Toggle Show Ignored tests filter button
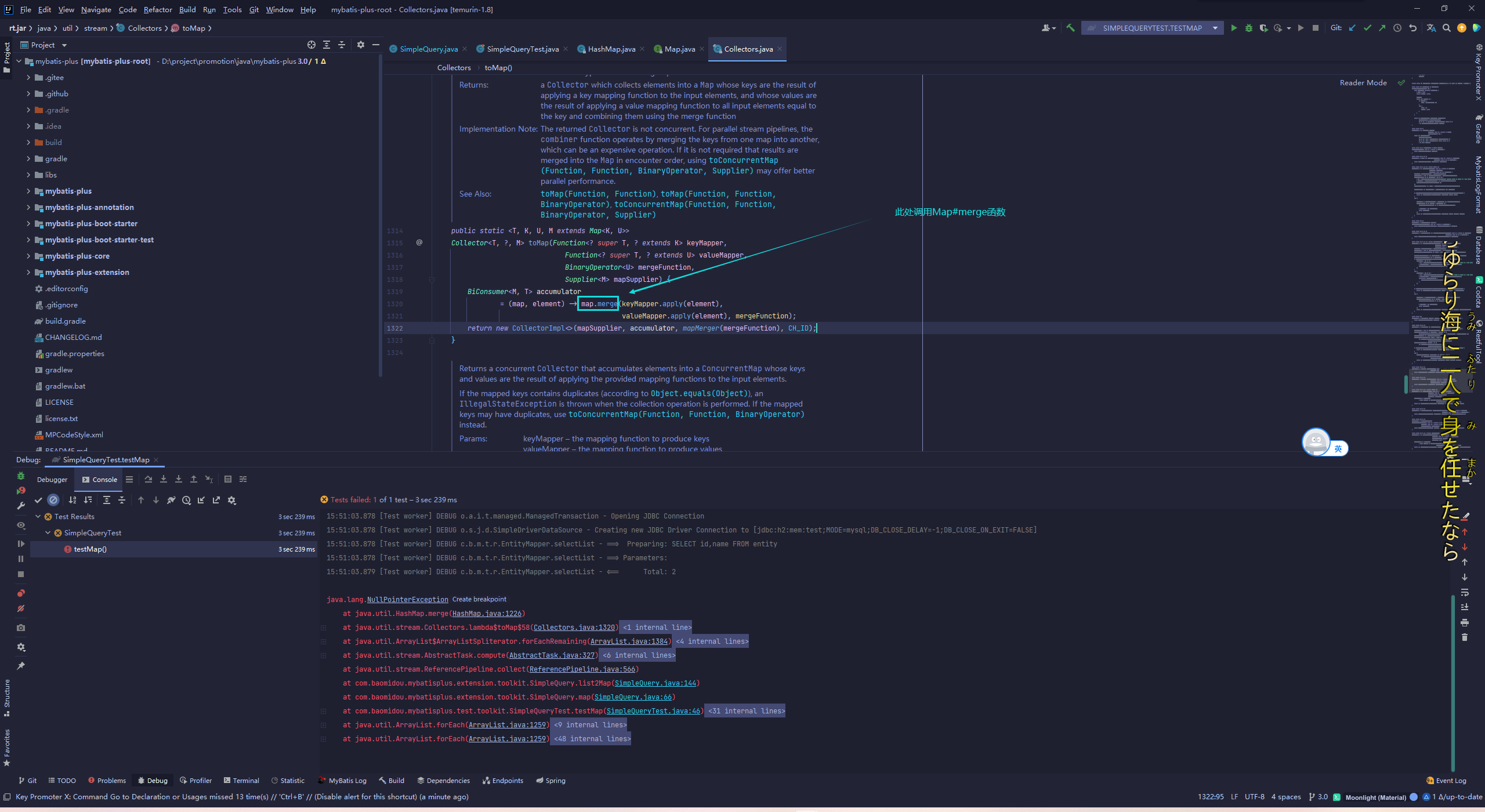 coord(53,500)
